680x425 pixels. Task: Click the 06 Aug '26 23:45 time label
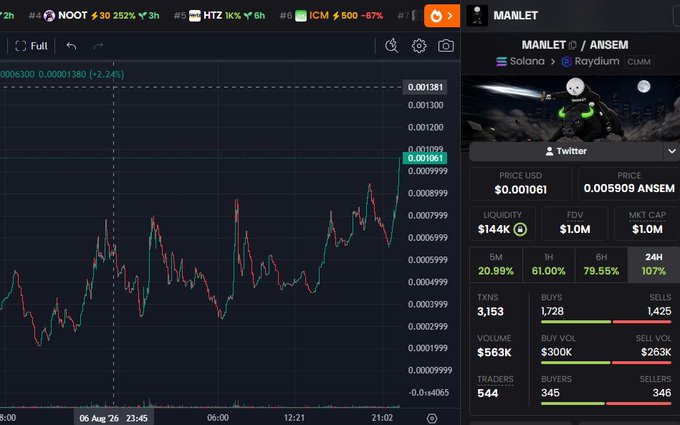click(114, 418)
